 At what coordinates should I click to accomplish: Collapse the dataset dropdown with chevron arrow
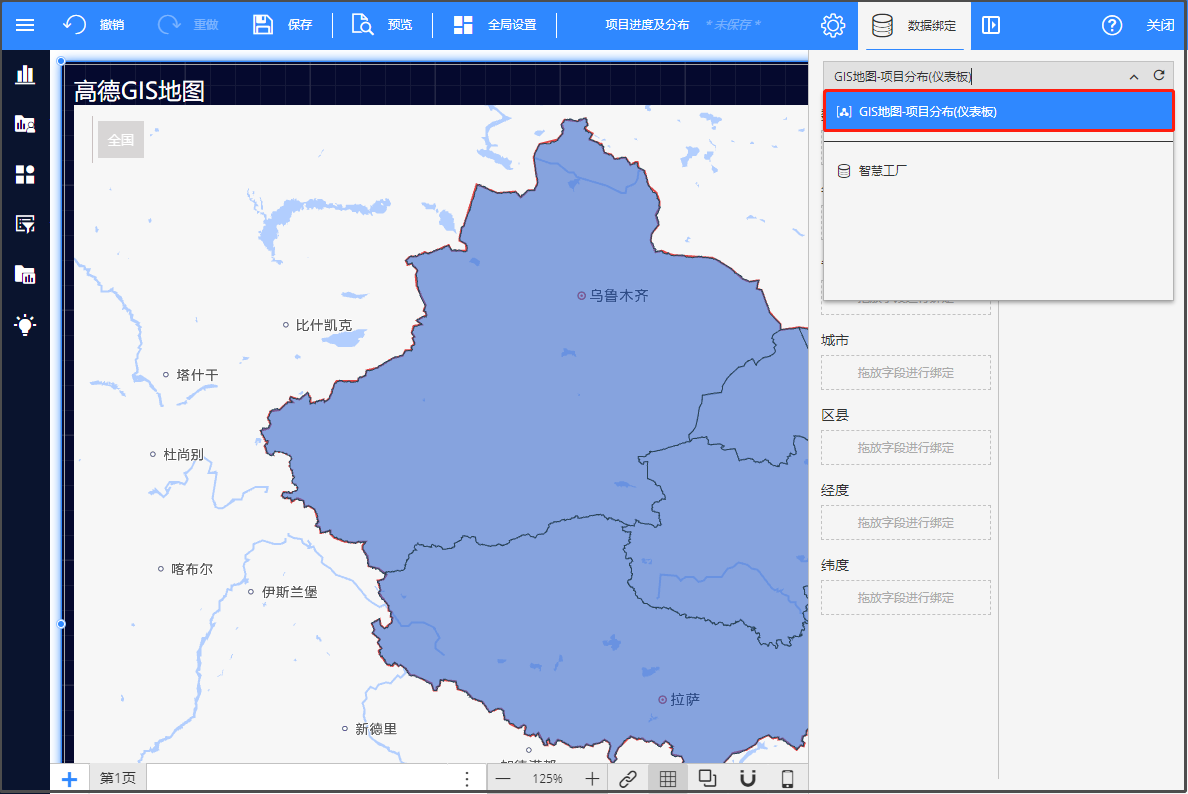pyautogui.click(x=1134, y=76)
